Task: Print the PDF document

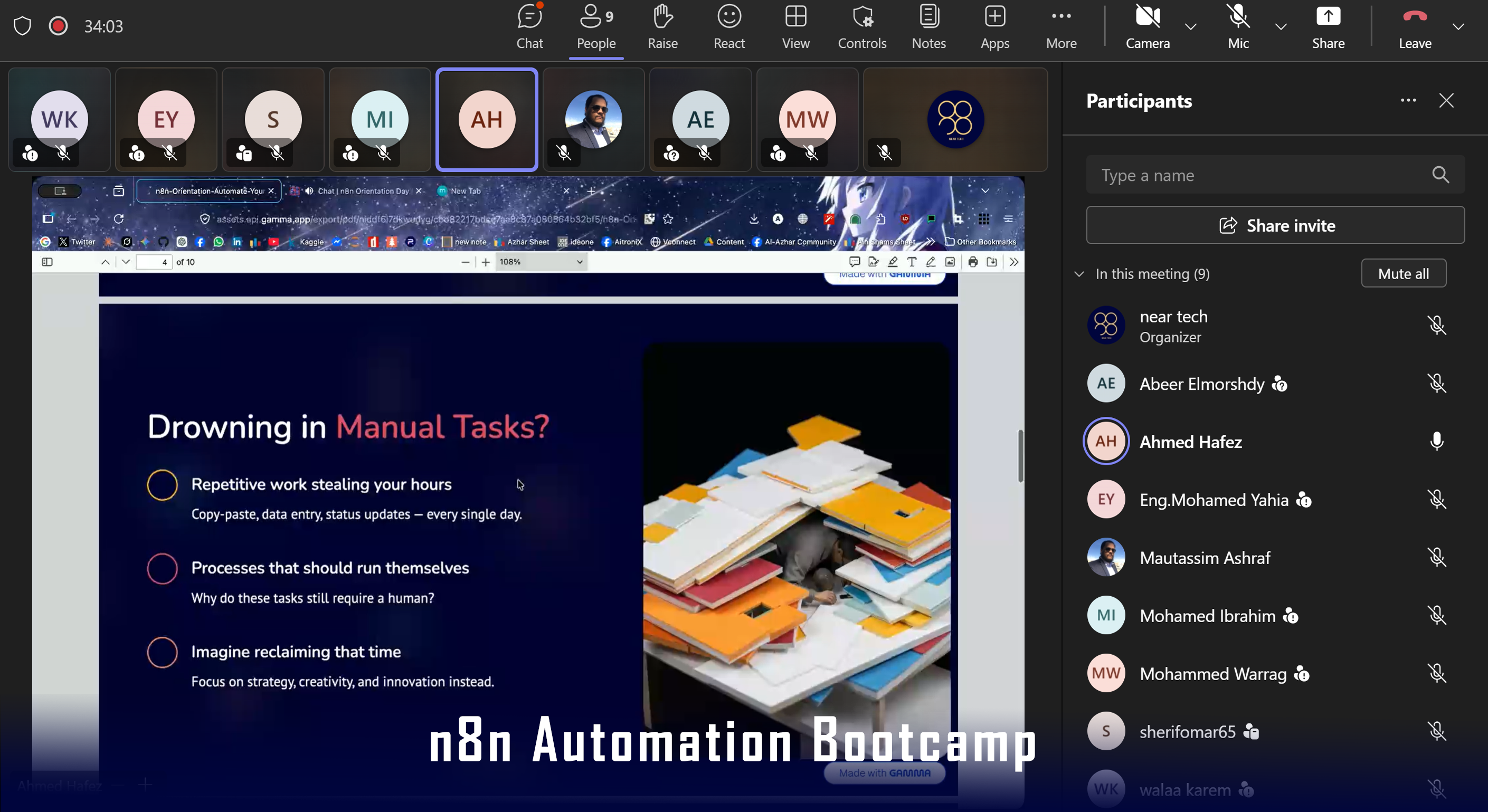Action: 973,262
